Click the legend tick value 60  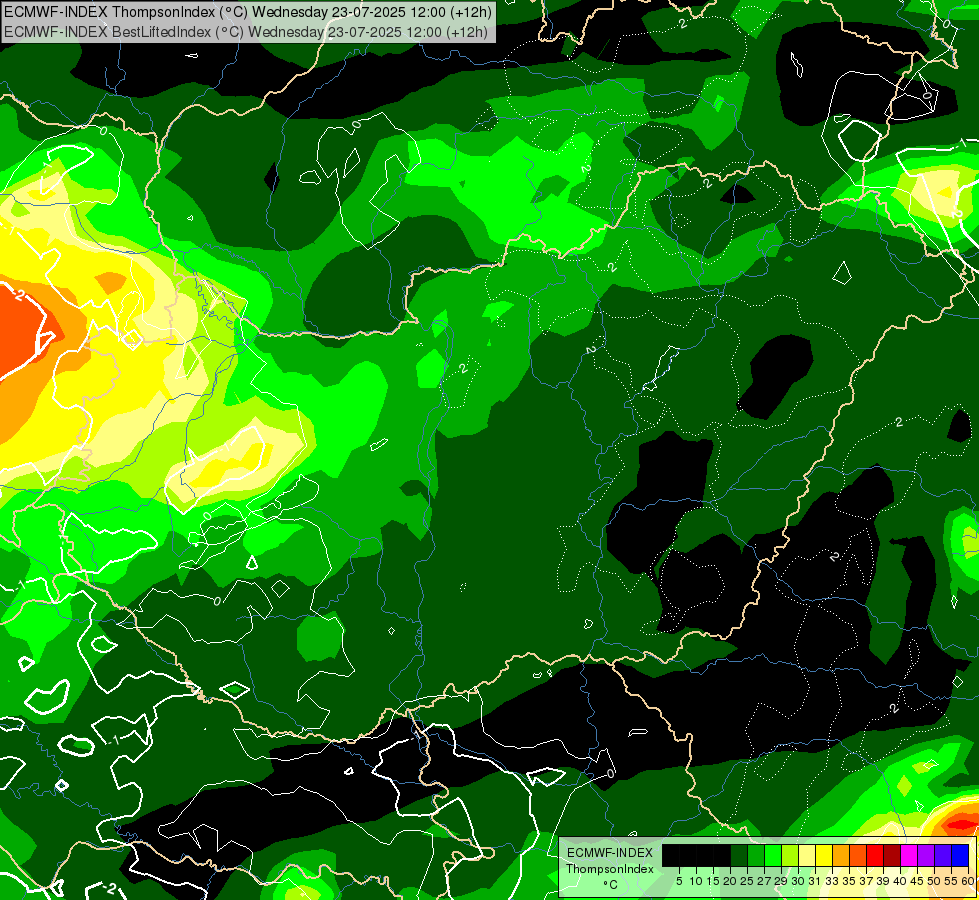[968, 881]
